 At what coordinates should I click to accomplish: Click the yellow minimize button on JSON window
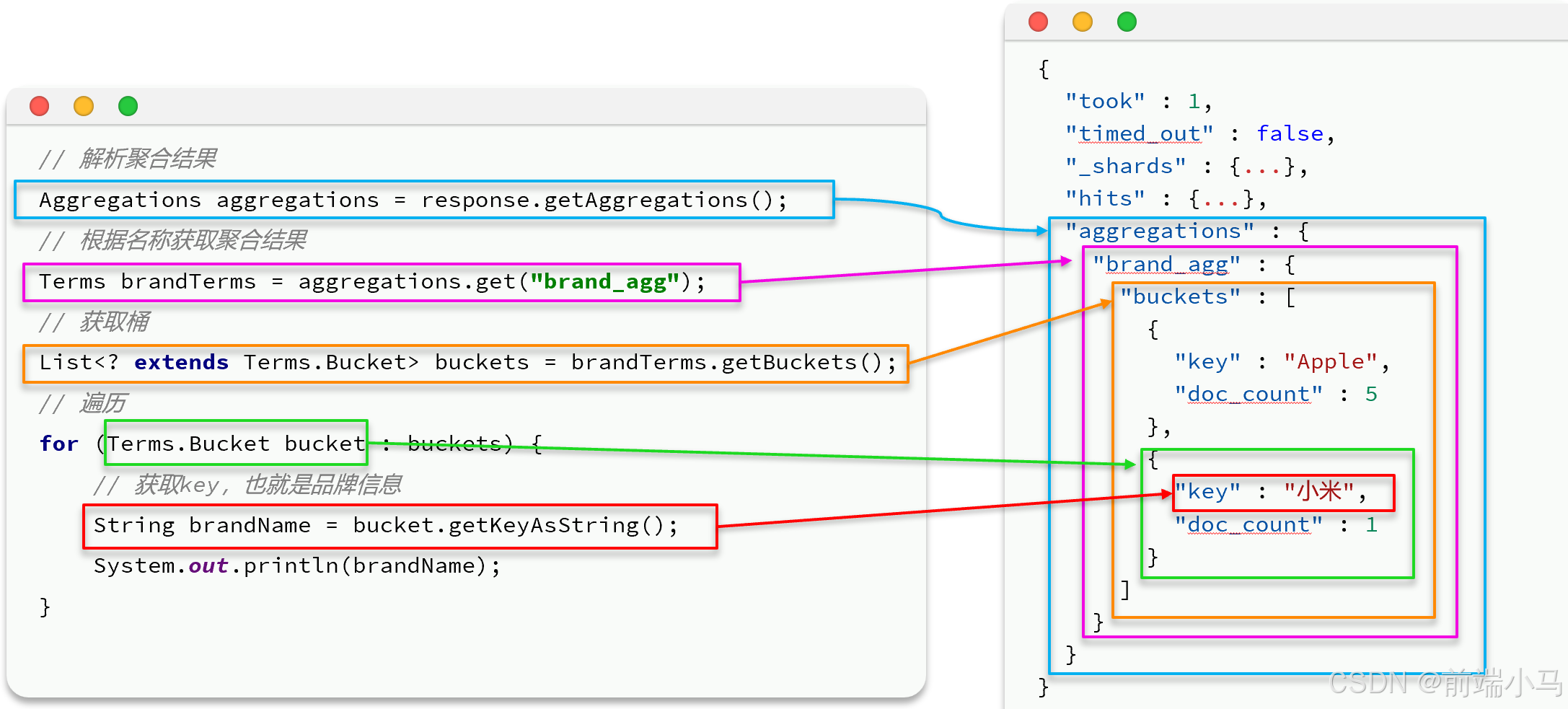coord(1083,22)
